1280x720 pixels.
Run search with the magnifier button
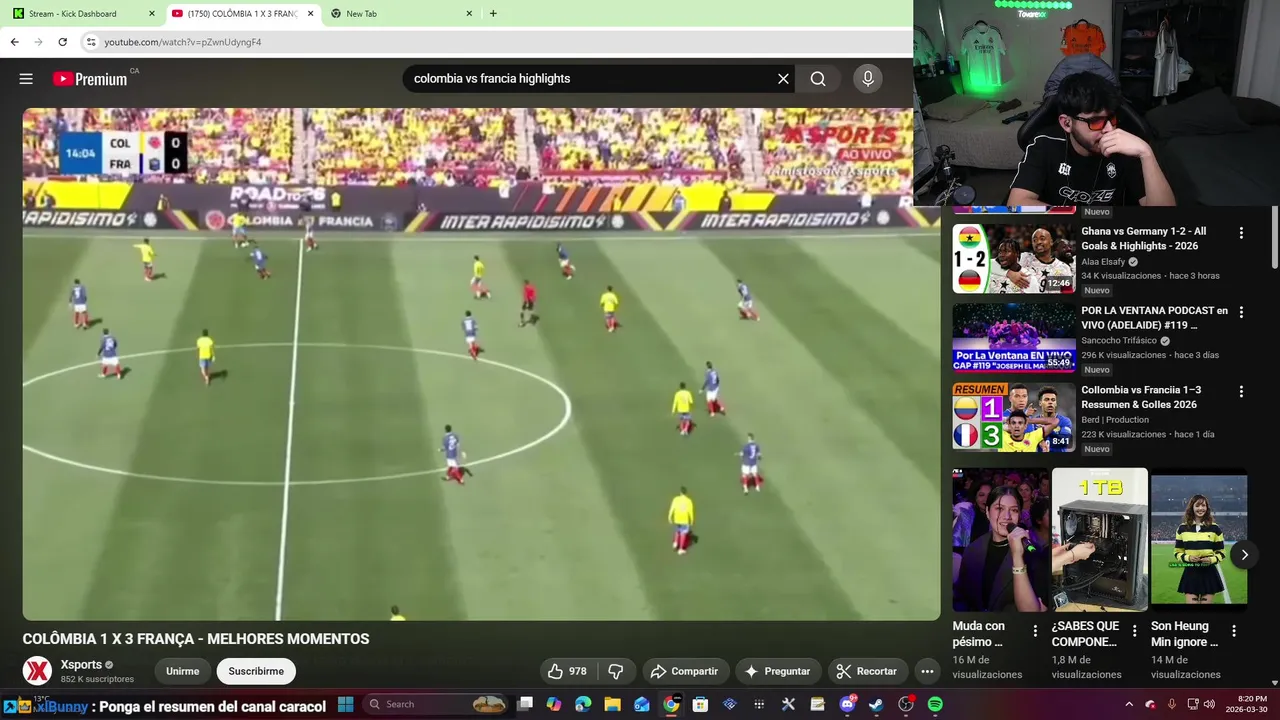click(x=818, y=79)
